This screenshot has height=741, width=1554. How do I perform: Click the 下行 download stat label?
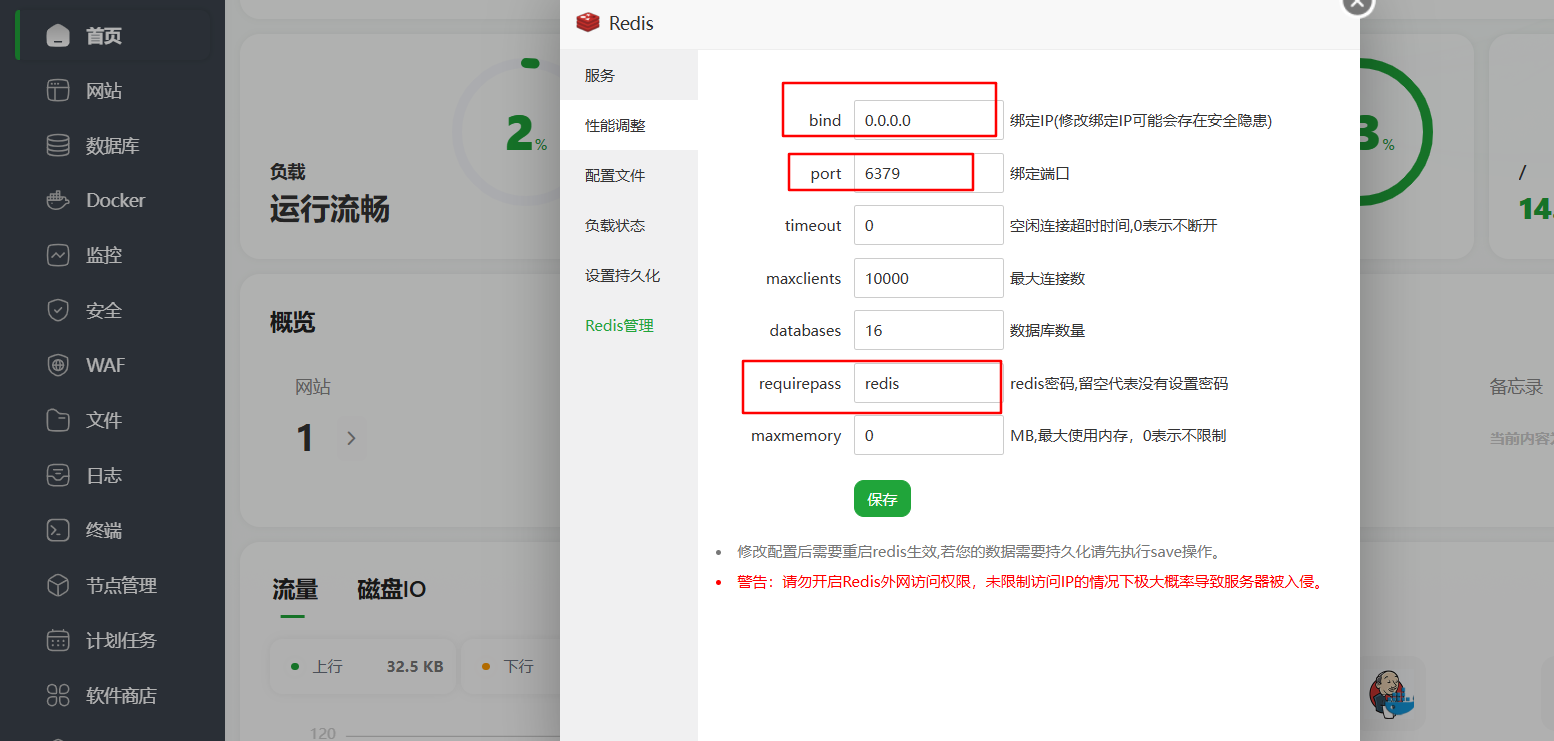518,666
